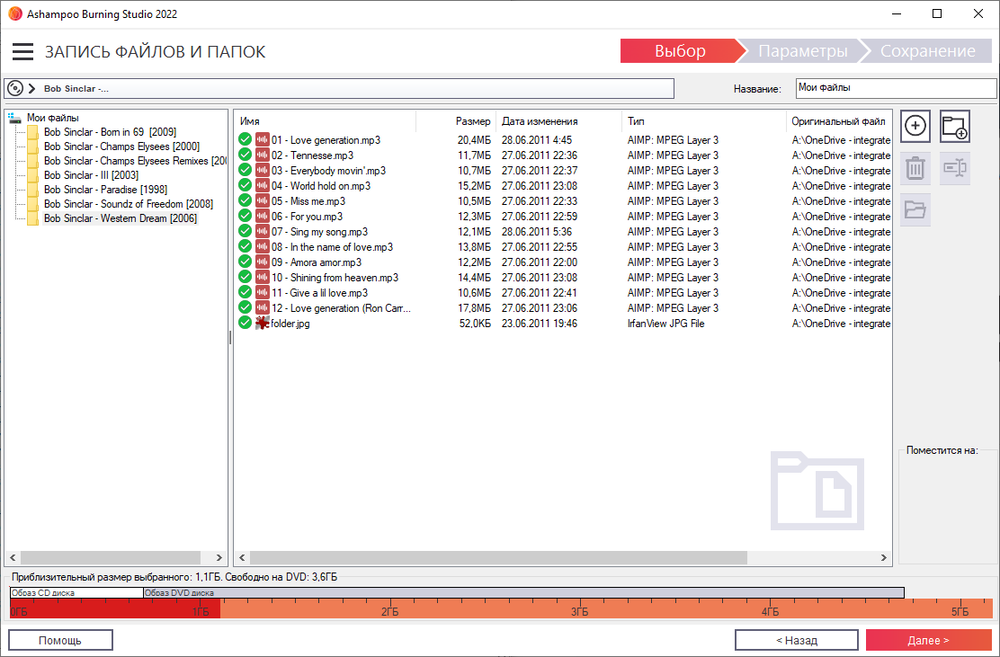The width and height of the screenshot is (1000, 657).
Task: Select Bob Sinclar - Champs Elysees Remixes folder
Action: click(135, 161)
